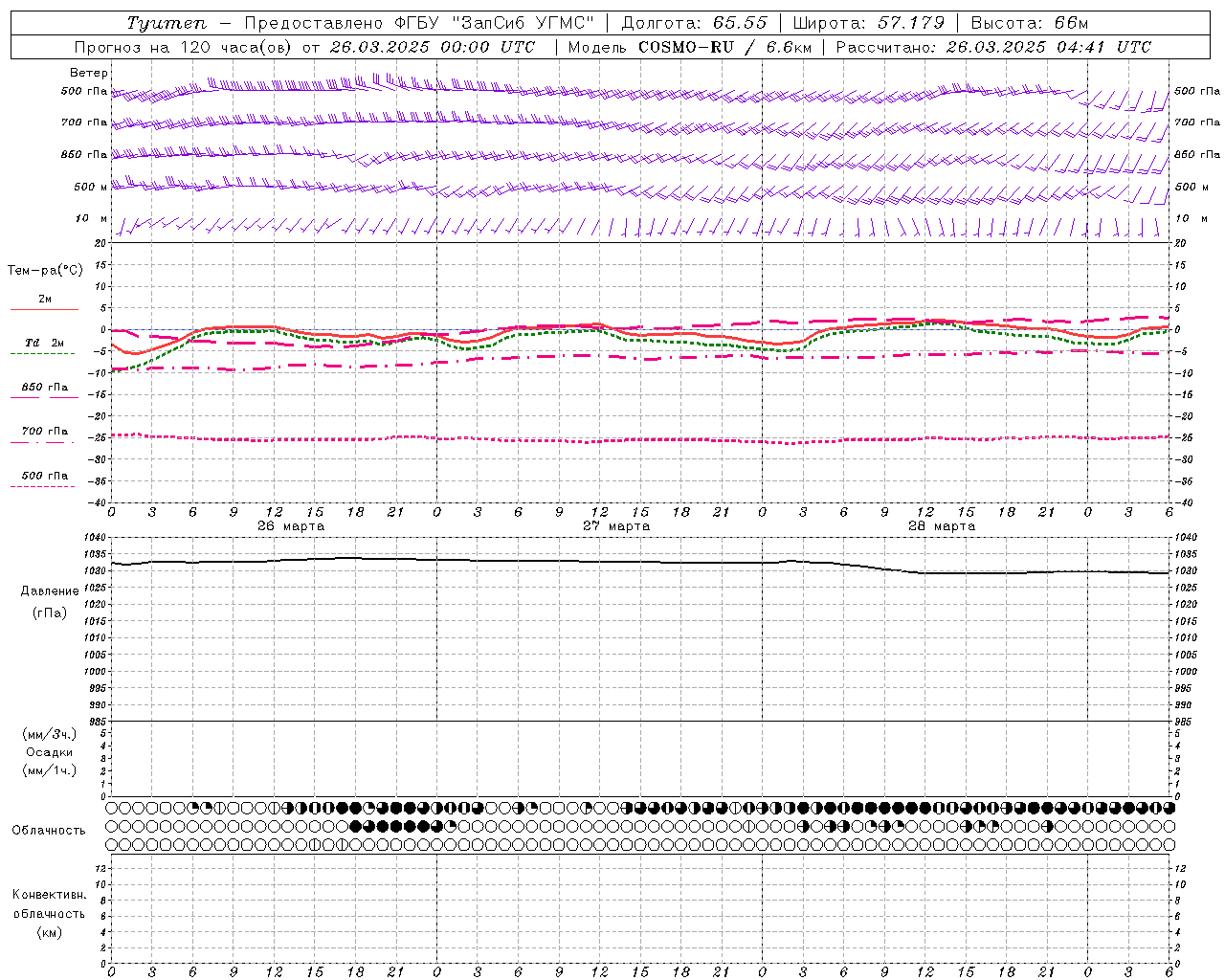Screen dimensions: 1225x980
Task: Click the "(км)" kilometers unit label
Action: [x=50, y=932]
